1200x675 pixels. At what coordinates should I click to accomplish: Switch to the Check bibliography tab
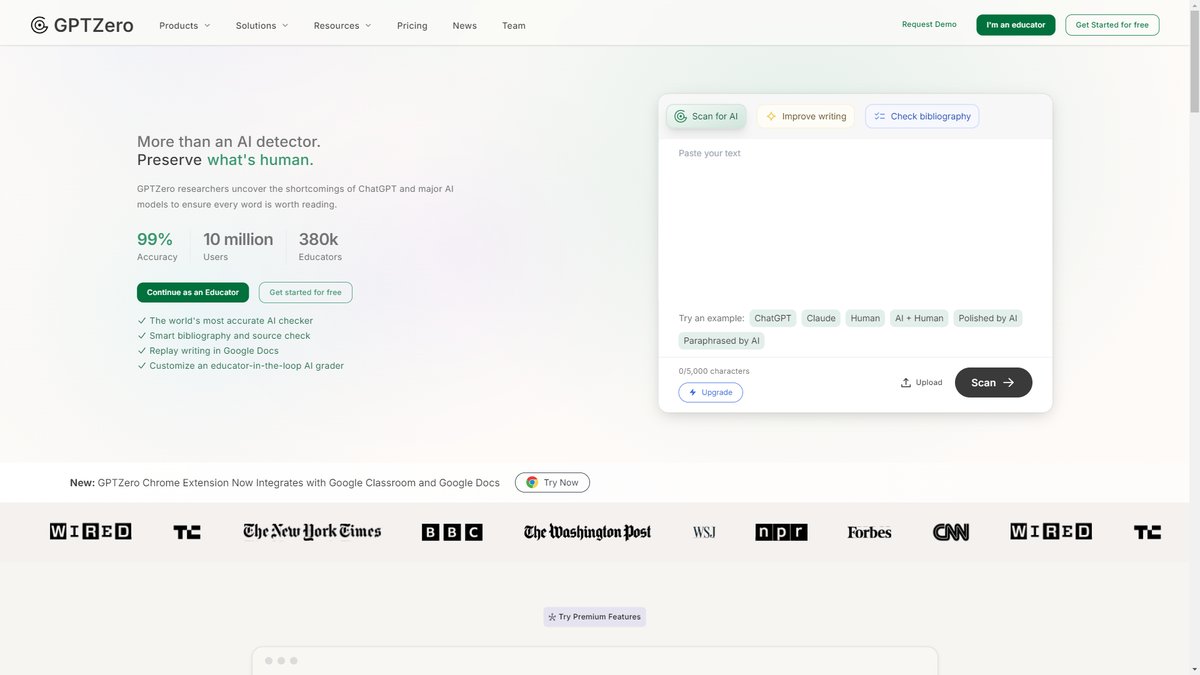922,116
